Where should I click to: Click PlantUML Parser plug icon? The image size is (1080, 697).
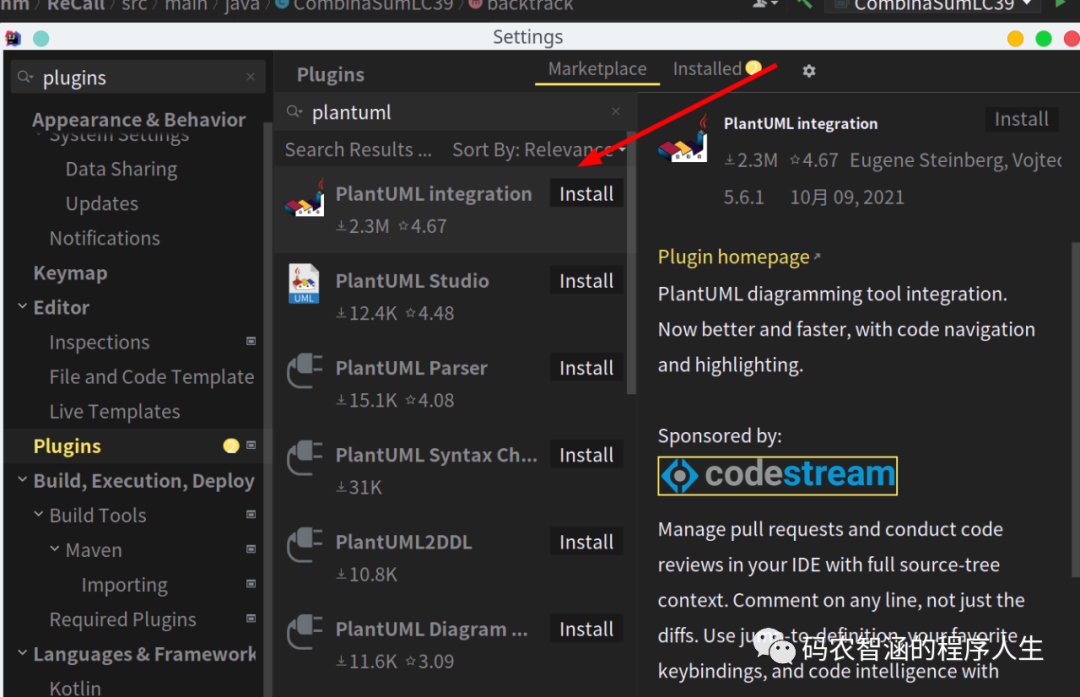click(x=304, y=371)
